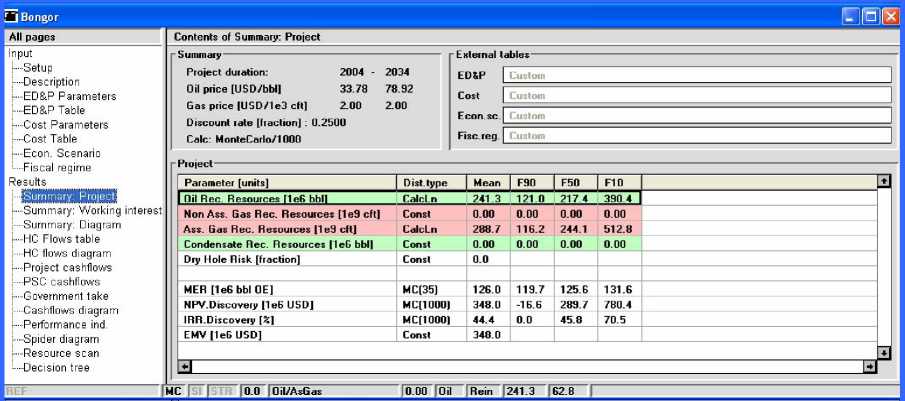Viewport: 905px width, 401px height.
Task: Toggle the MC status bar indicator
Action: coord(172,391)
